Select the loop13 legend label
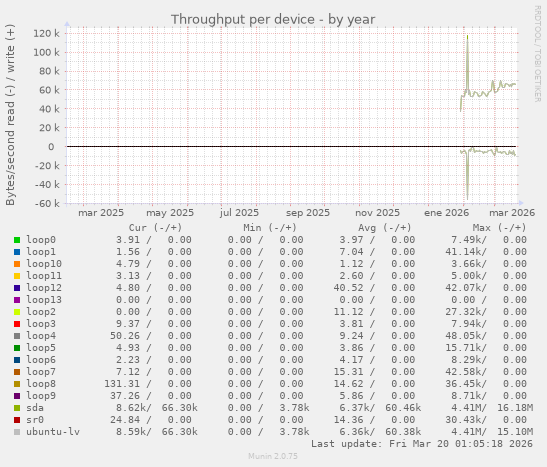This screenshot has height=467, width=547. 44,300
